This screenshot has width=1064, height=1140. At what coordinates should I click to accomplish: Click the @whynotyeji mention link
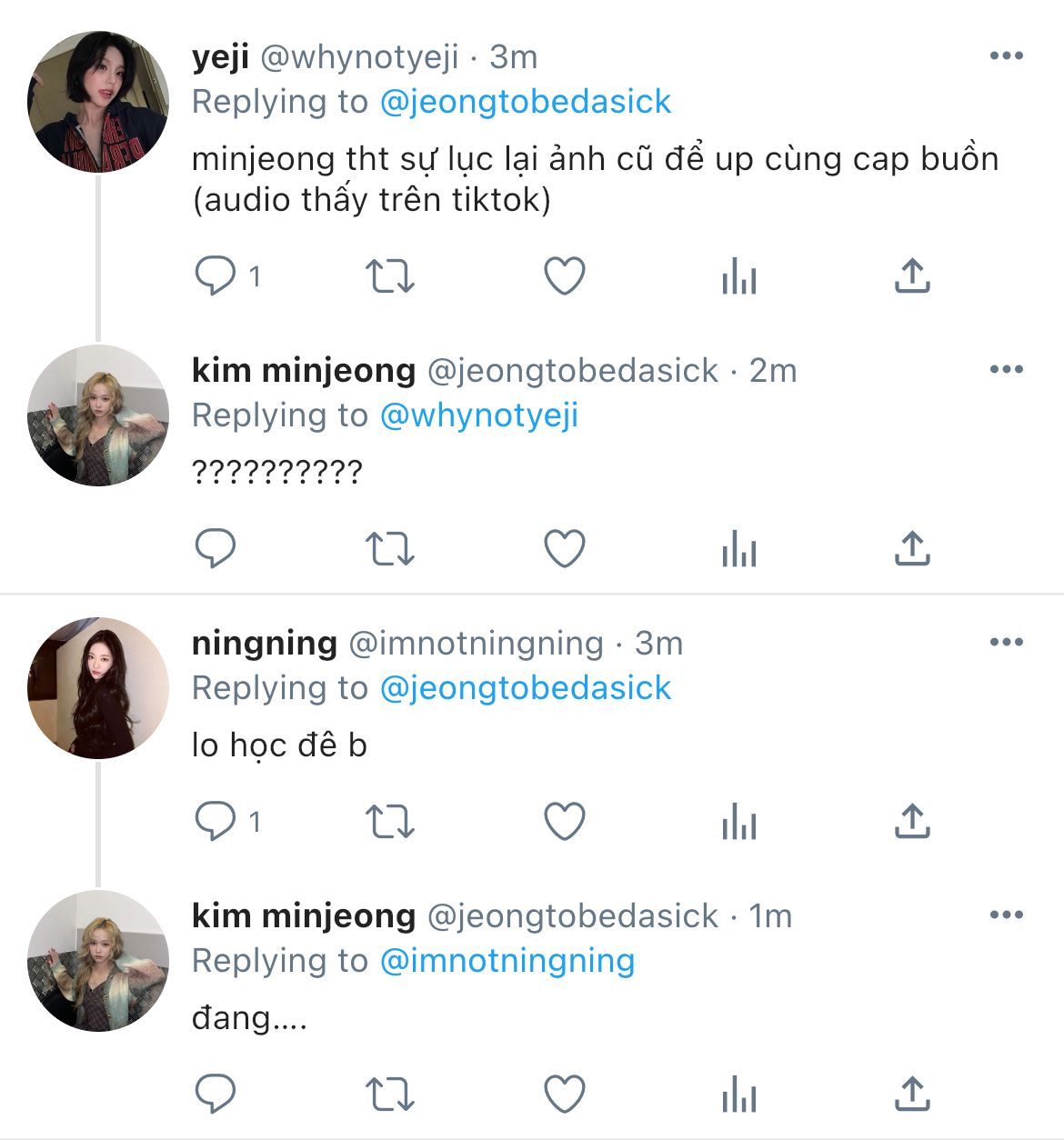click(x=478, y=415)
